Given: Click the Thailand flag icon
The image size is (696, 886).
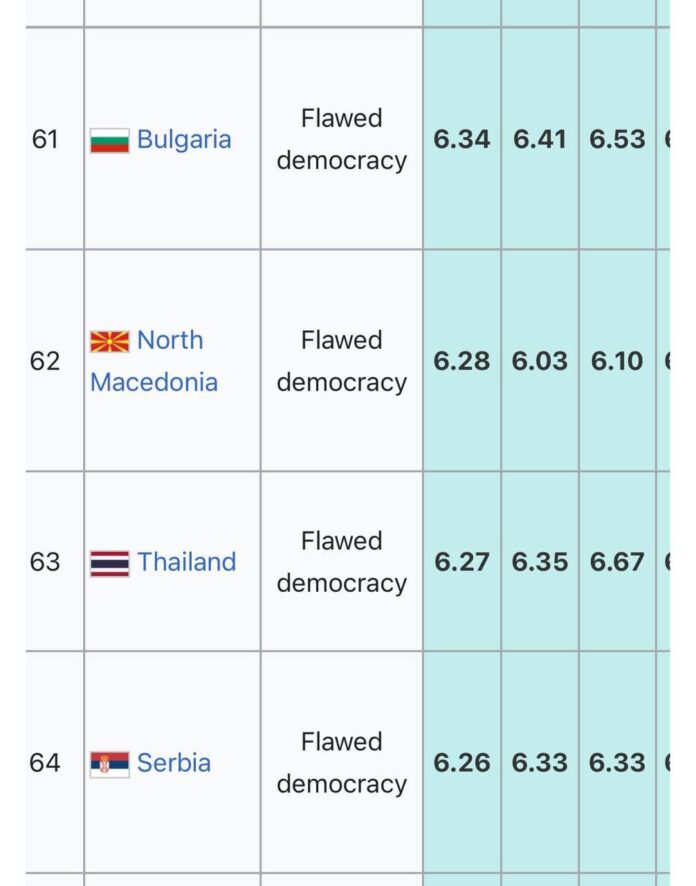Looking at the screenshot, I should pyautogui.click(x=109, y=563).
